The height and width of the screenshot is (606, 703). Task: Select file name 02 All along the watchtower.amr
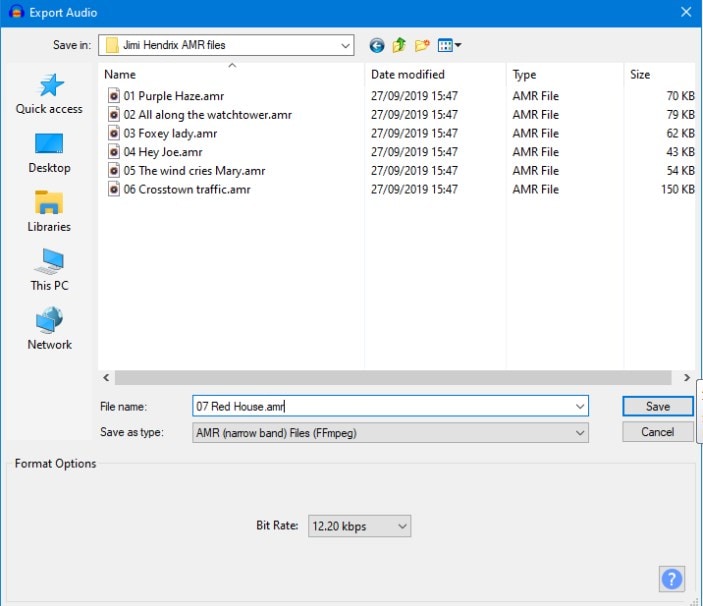208,115
